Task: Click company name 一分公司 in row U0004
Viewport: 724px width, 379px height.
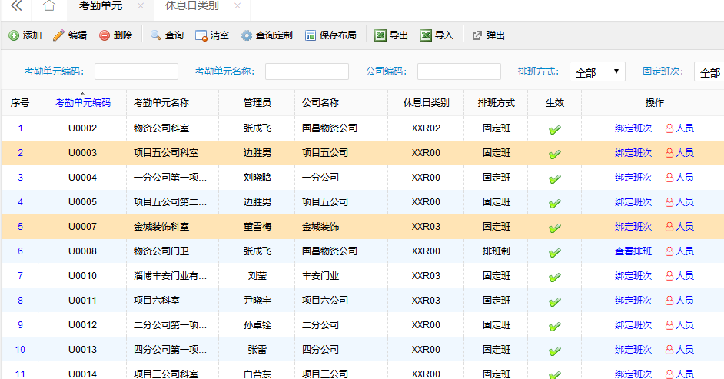Action: (x=320, y=177)
